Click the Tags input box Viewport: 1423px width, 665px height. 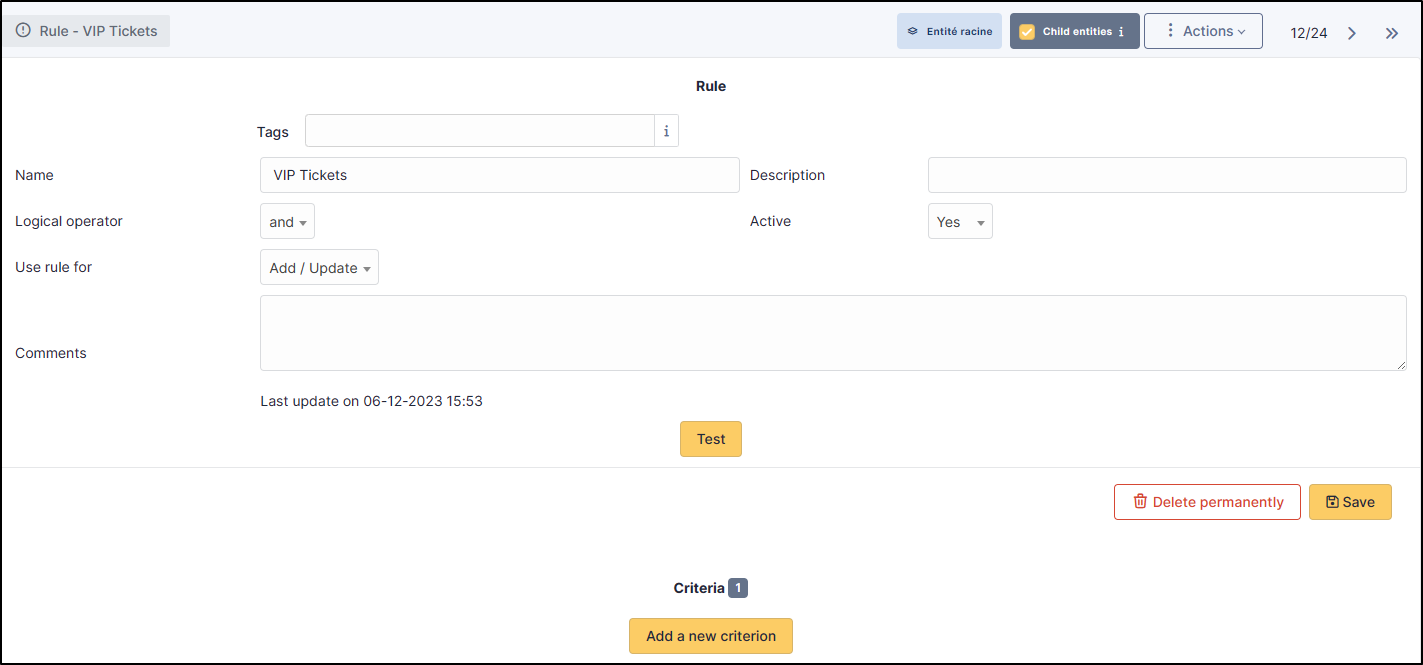tap(479, 131)
